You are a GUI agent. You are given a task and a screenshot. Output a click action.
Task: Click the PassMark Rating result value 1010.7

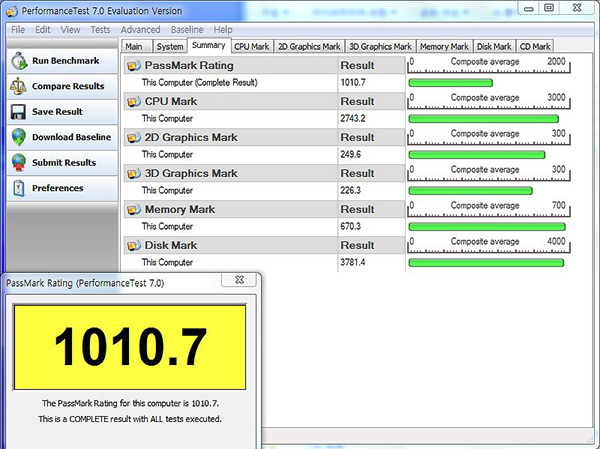[x=353, y=83]
